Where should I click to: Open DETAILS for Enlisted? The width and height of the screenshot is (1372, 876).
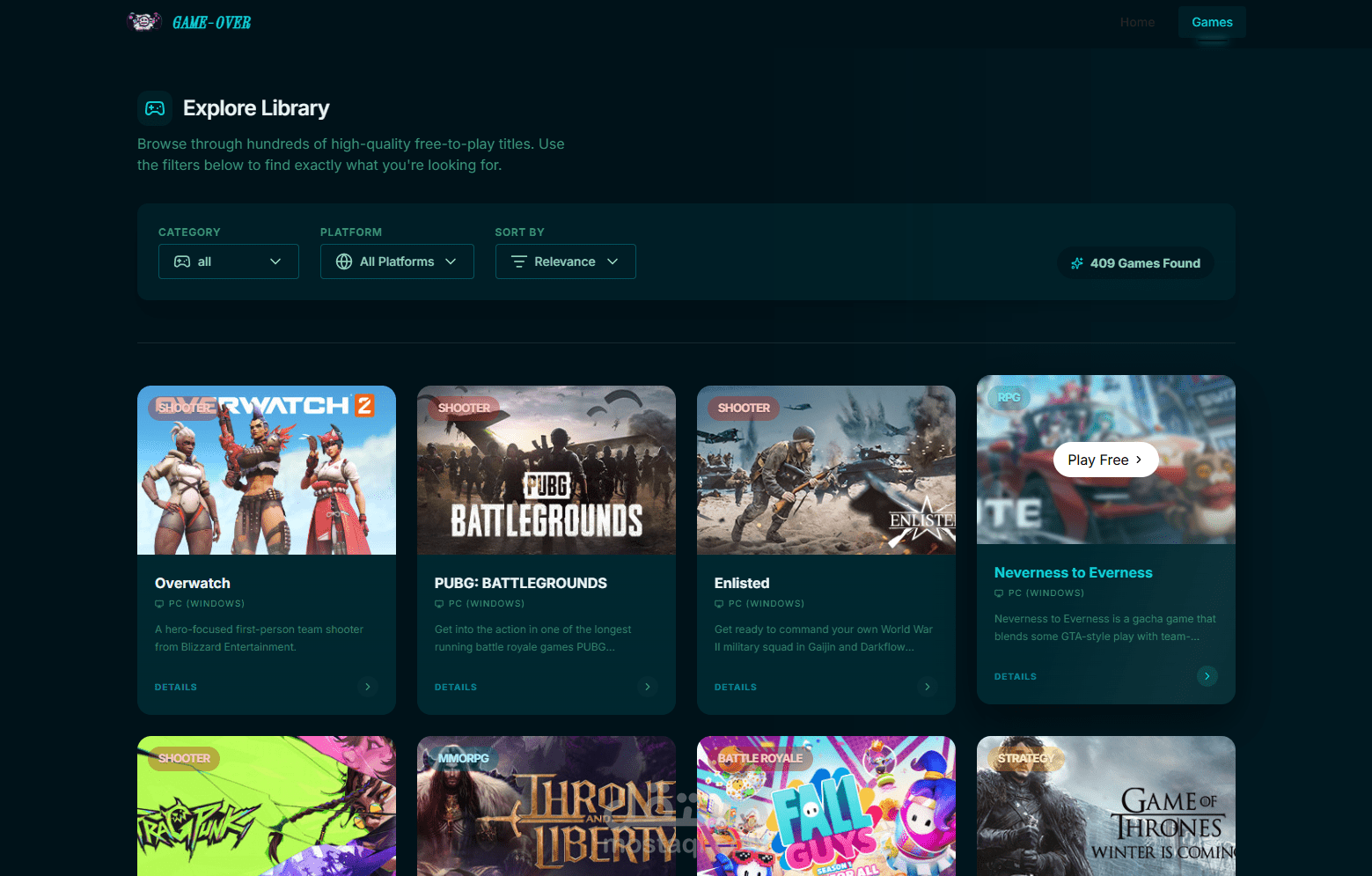click(x=736, y=687)
